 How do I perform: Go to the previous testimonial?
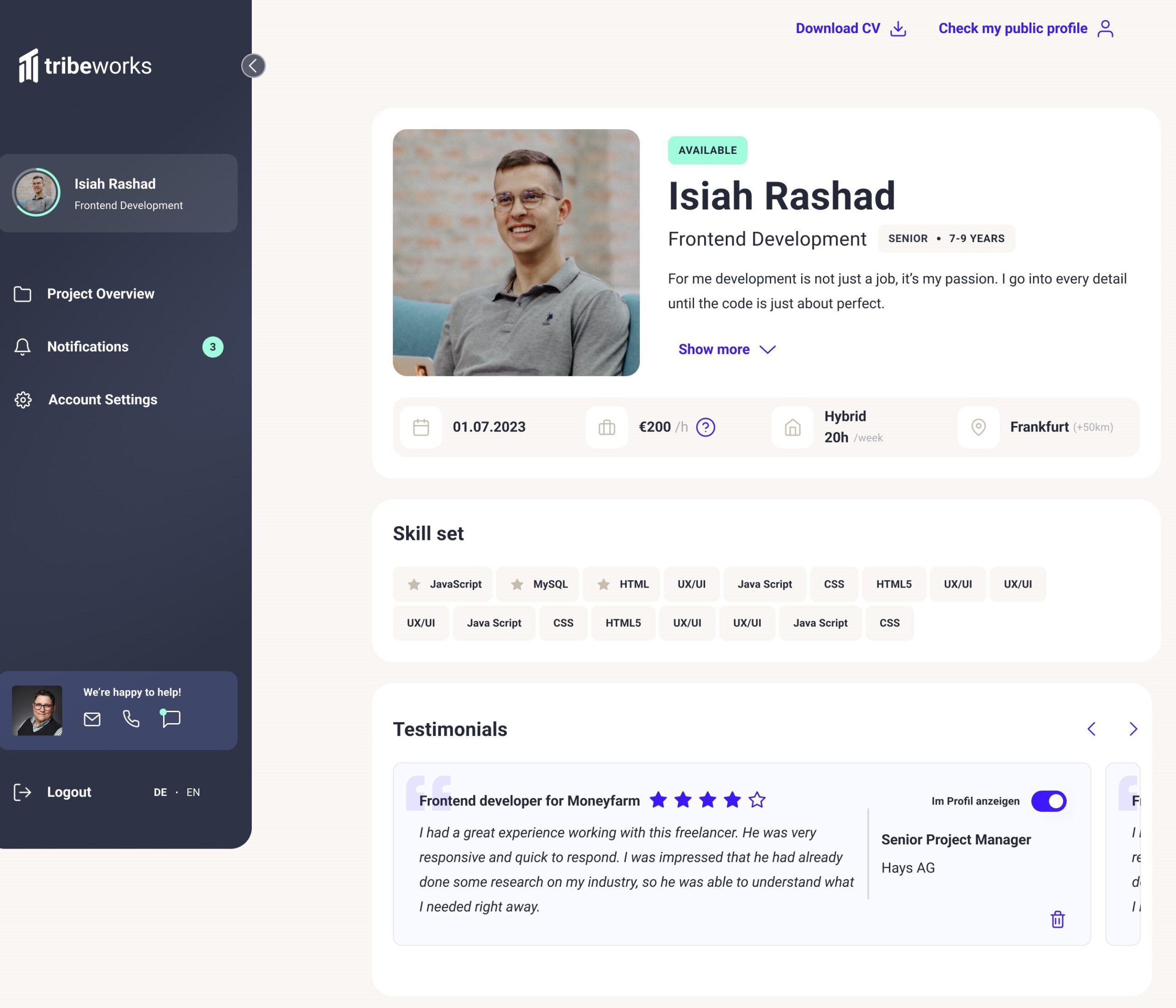1091,729
